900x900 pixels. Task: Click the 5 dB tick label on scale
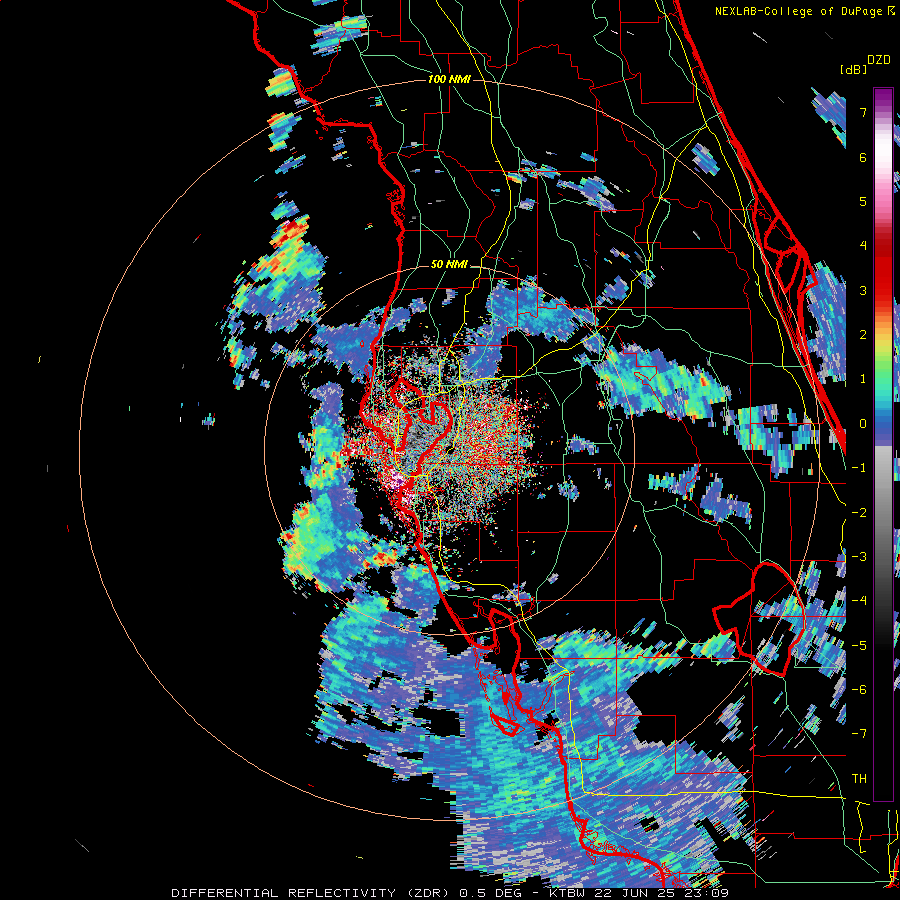pyautogui.click(x=863, y=201)
